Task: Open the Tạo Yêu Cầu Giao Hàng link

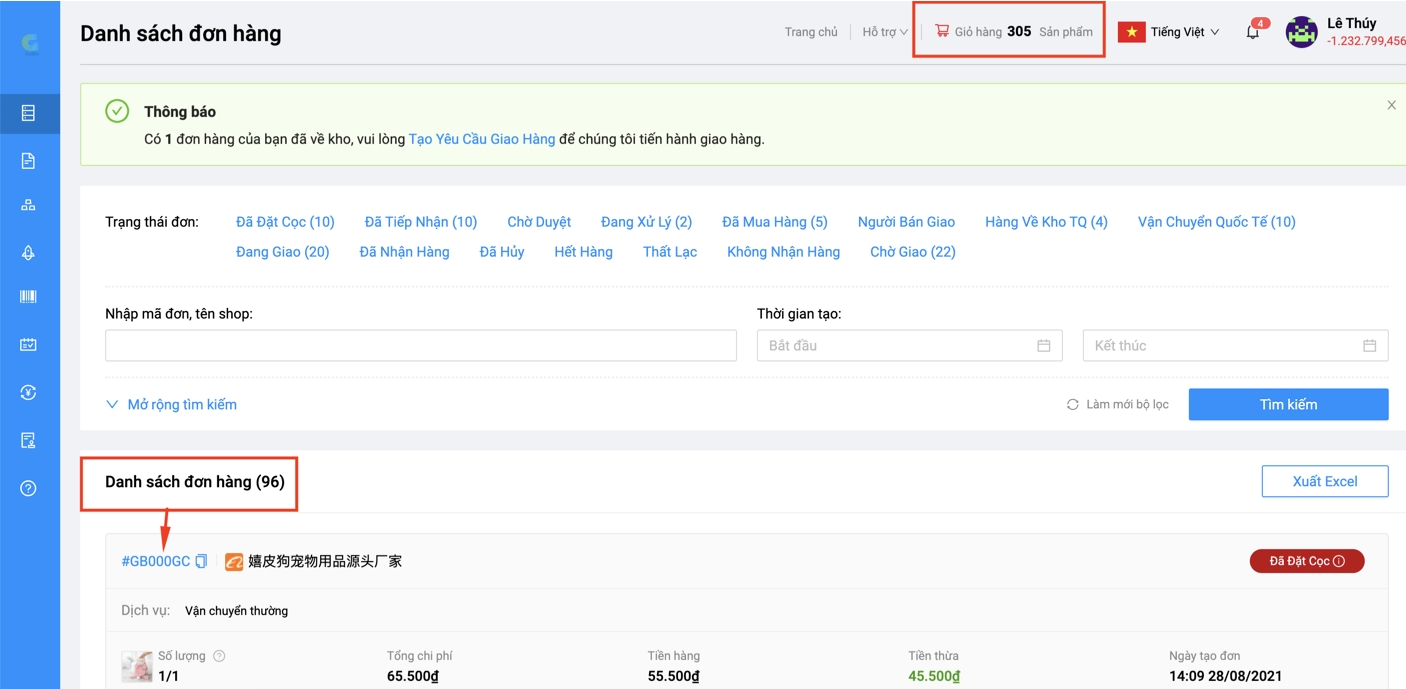Action: click(x=481, y=139)
